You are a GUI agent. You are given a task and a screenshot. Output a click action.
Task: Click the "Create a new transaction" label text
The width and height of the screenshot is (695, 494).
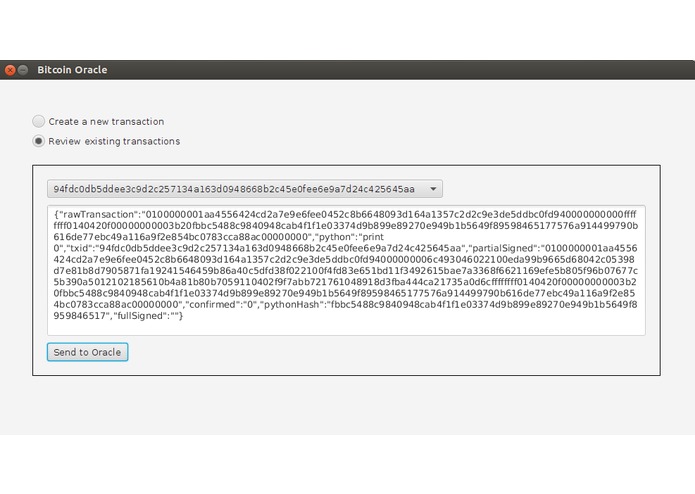coord(106,121)
